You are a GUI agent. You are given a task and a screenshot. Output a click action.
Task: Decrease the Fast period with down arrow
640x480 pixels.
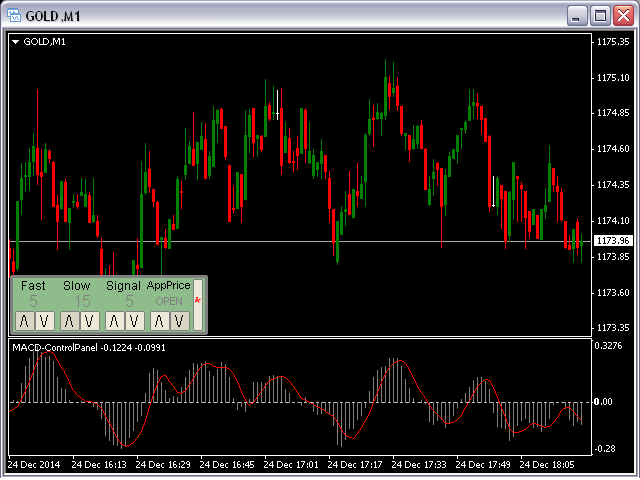point(43,321)
